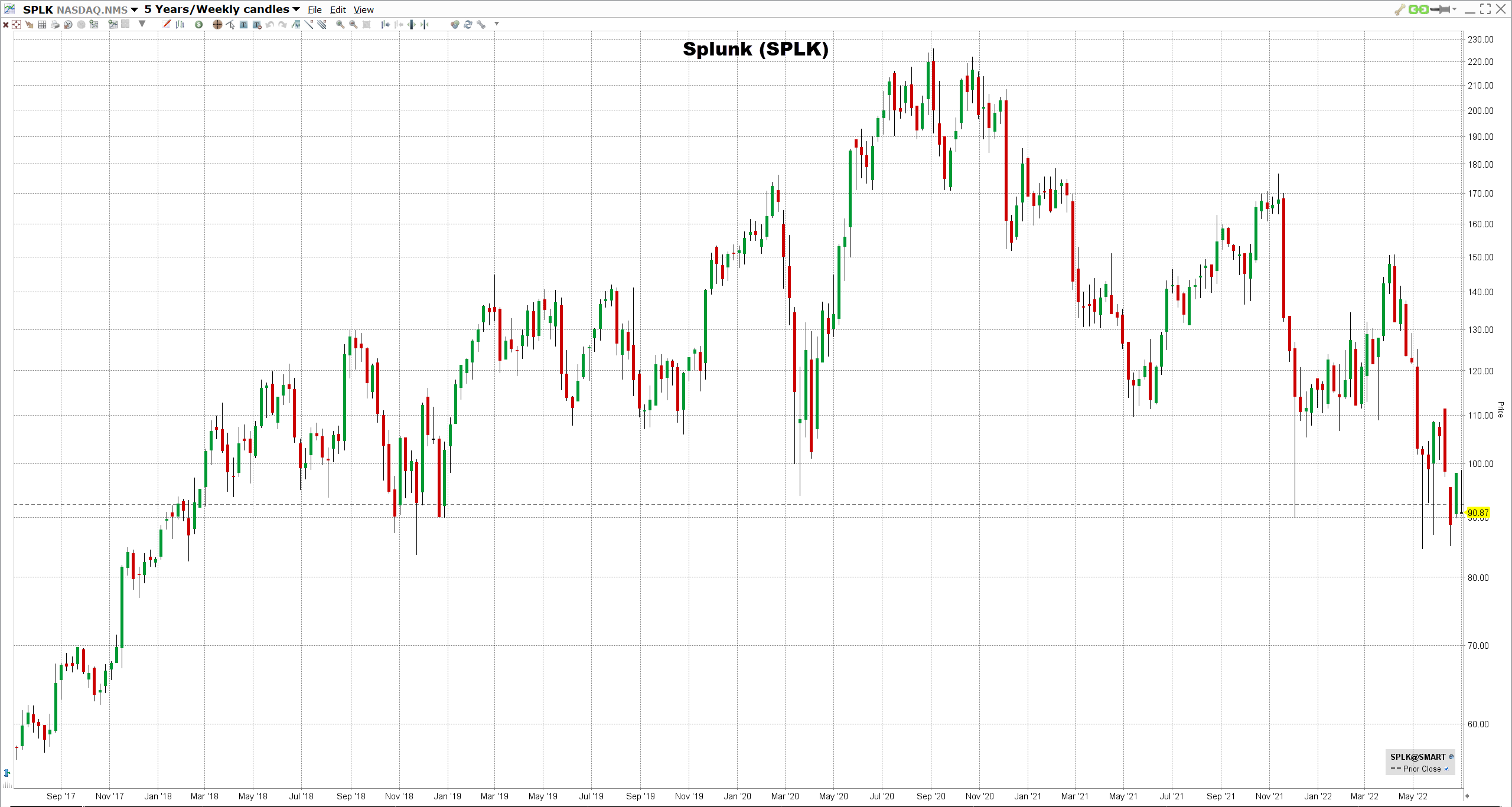Expand the small toolbar overflow arrow

point(497,24)
